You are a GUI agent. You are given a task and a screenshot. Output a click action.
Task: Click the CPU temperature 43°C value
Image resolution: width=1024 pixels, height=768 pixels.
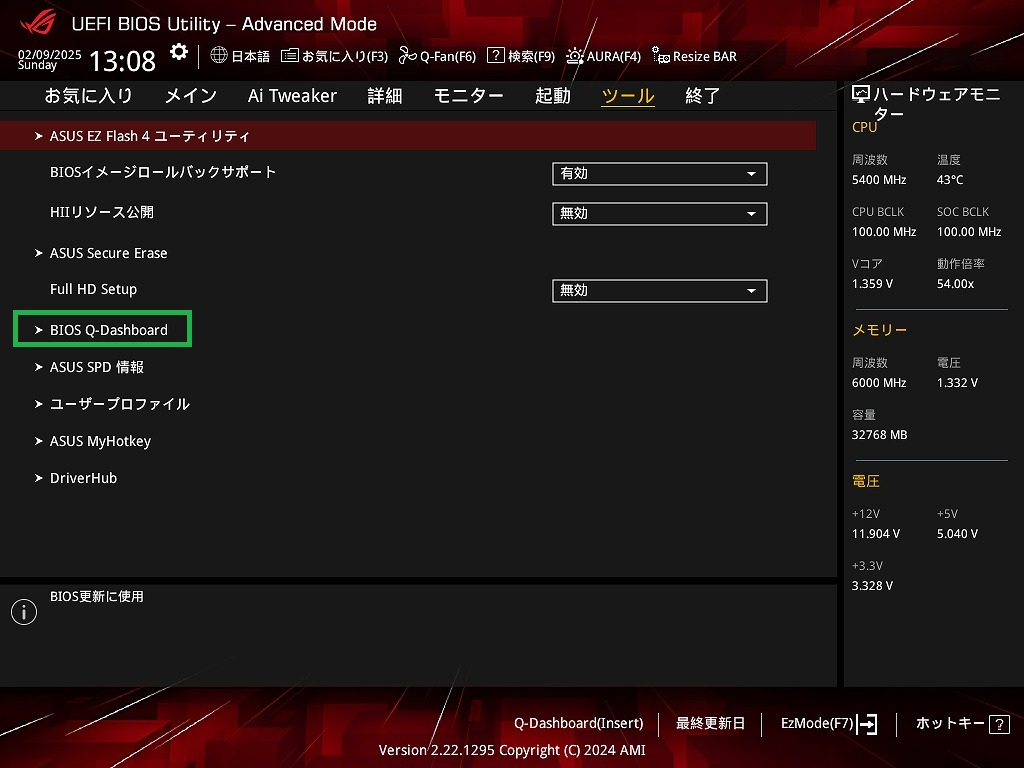pyautogui.click(x=950, y=180)
